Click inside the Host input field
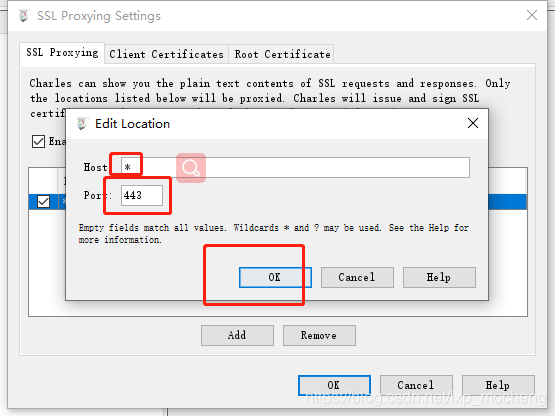Image resolution: width=555 pixels, height=416 pixels. [x=295, y=167]
